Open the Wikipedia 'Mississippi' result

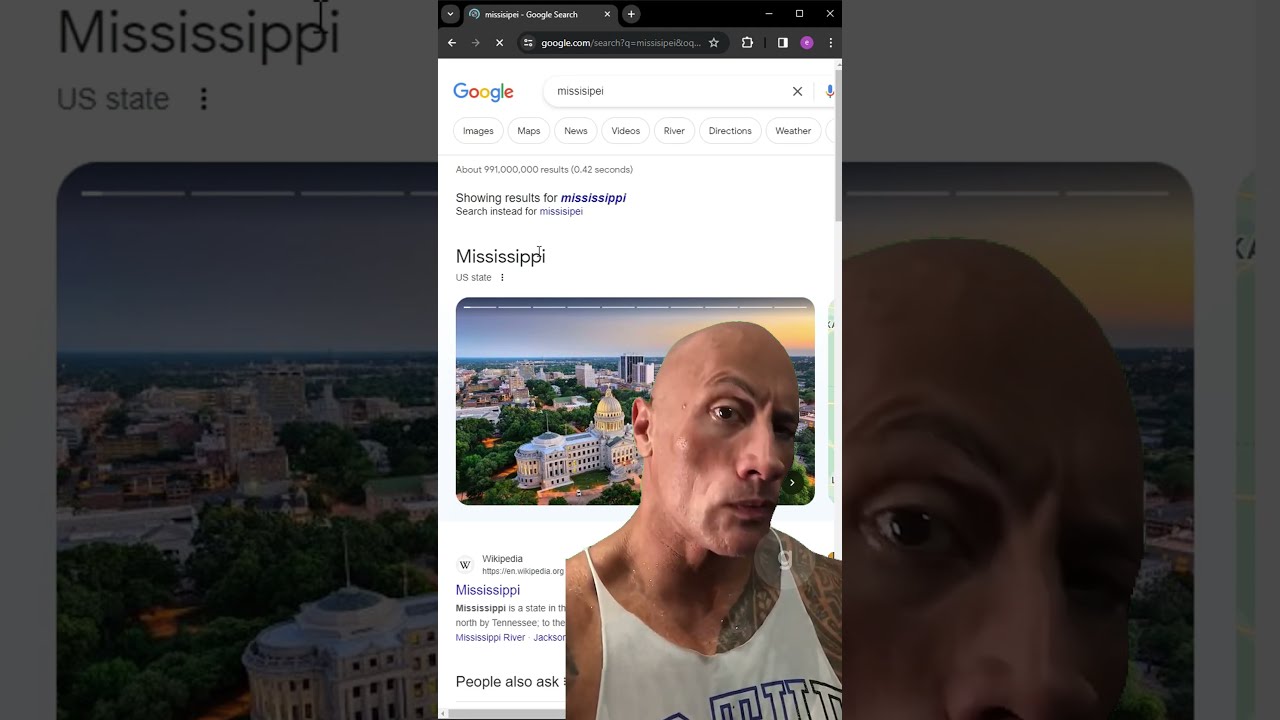[x=488, y=590]
